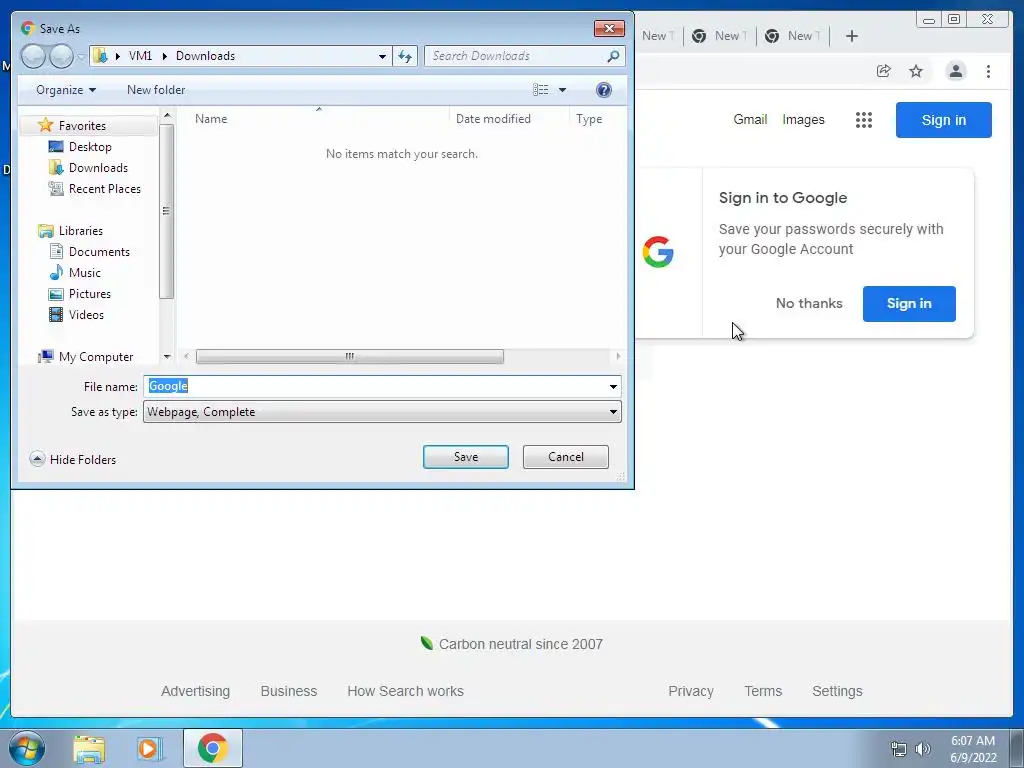This screenshot has height=768, width=1024.
Task: Click Sign in inside the Google prompt card
Action: coord(909,304)
